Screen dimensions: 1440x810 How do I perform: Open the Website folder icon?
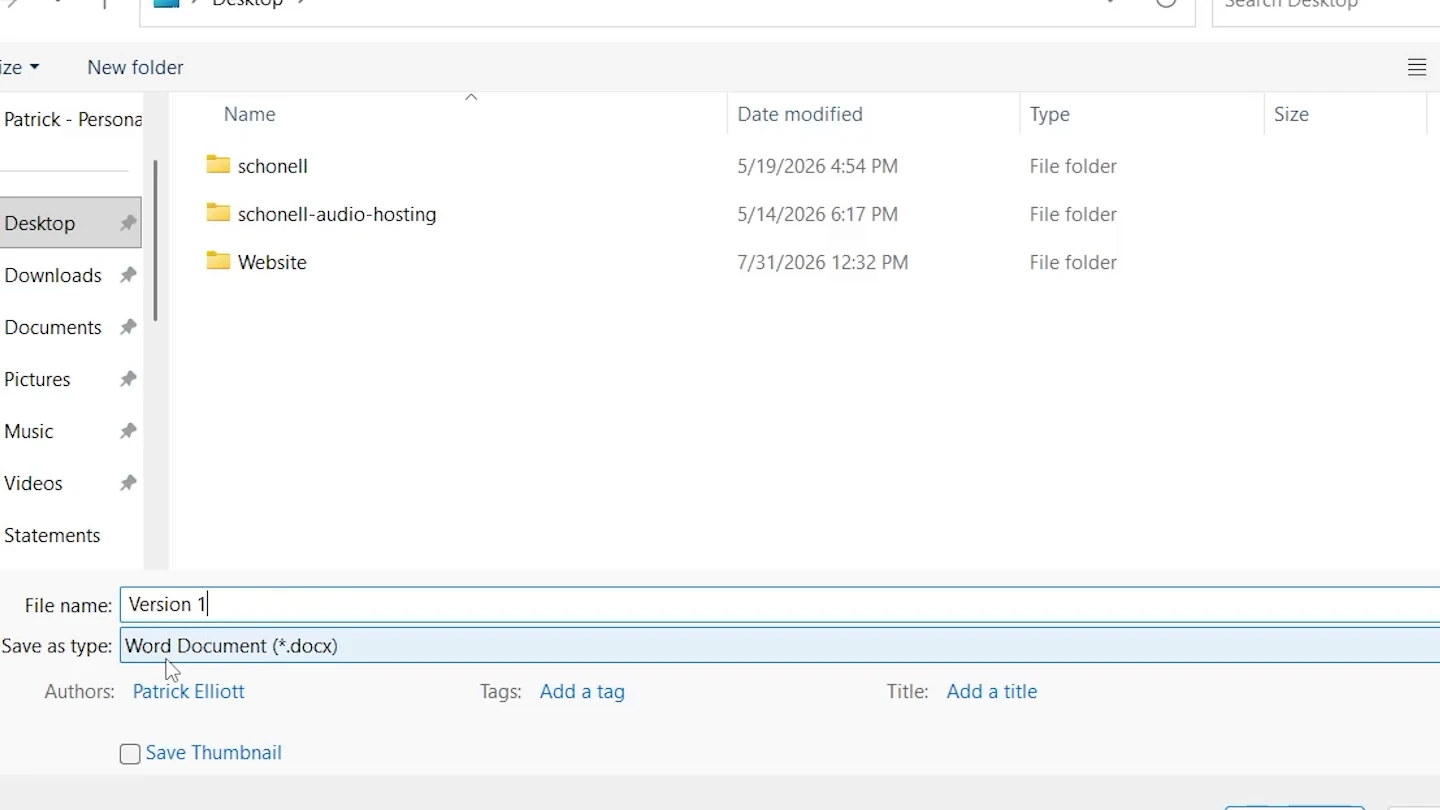click(218, 261)
